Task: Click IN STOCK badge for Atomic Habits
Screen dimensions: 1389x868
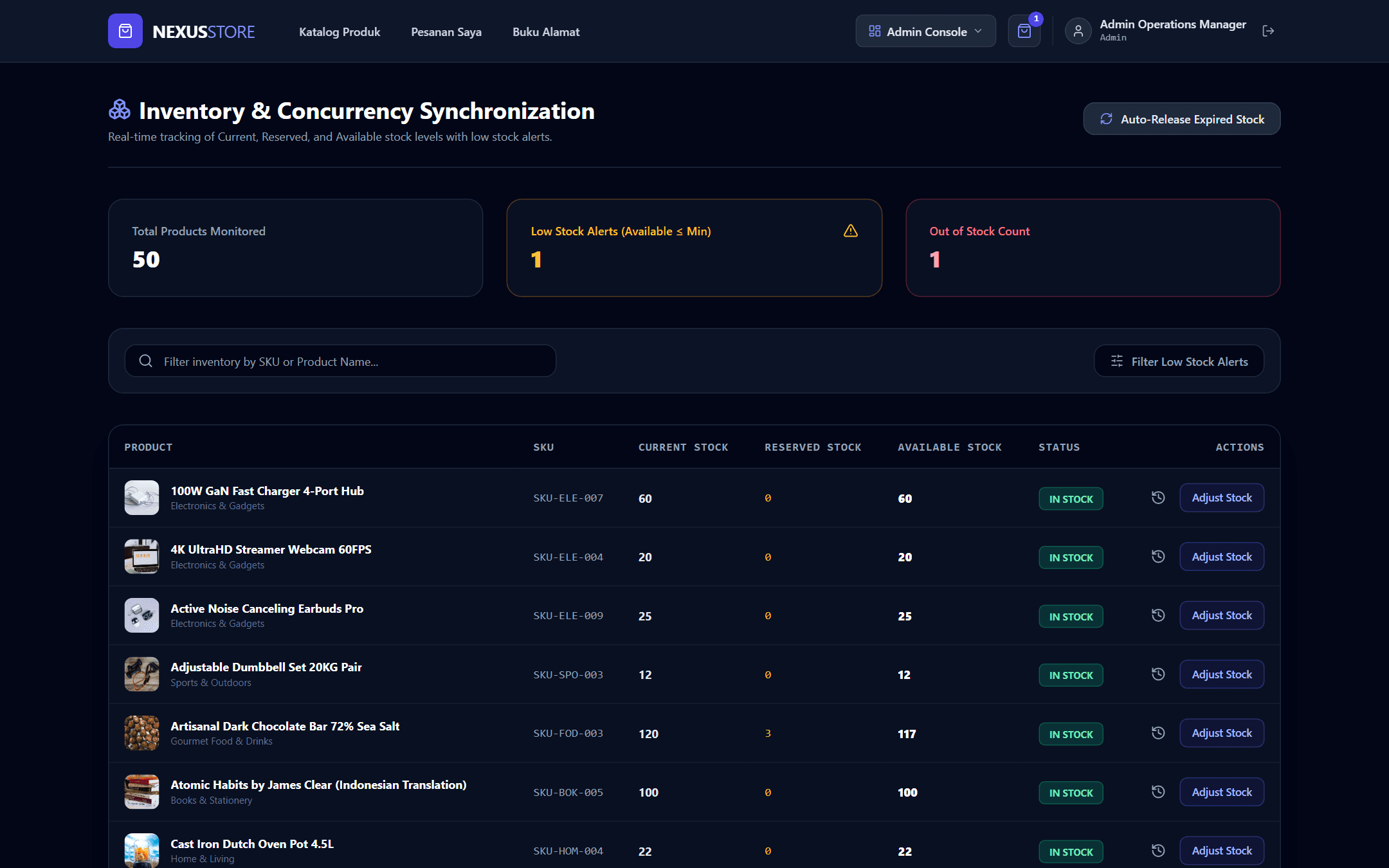Action: click(1071, 793)
